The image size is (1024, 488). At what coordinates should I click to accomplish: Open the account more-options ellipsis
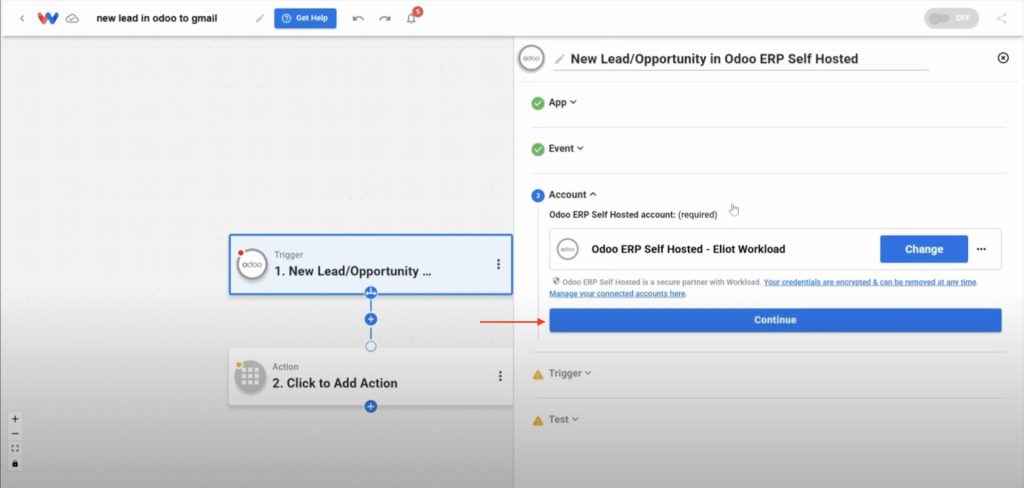pos(981,249)
